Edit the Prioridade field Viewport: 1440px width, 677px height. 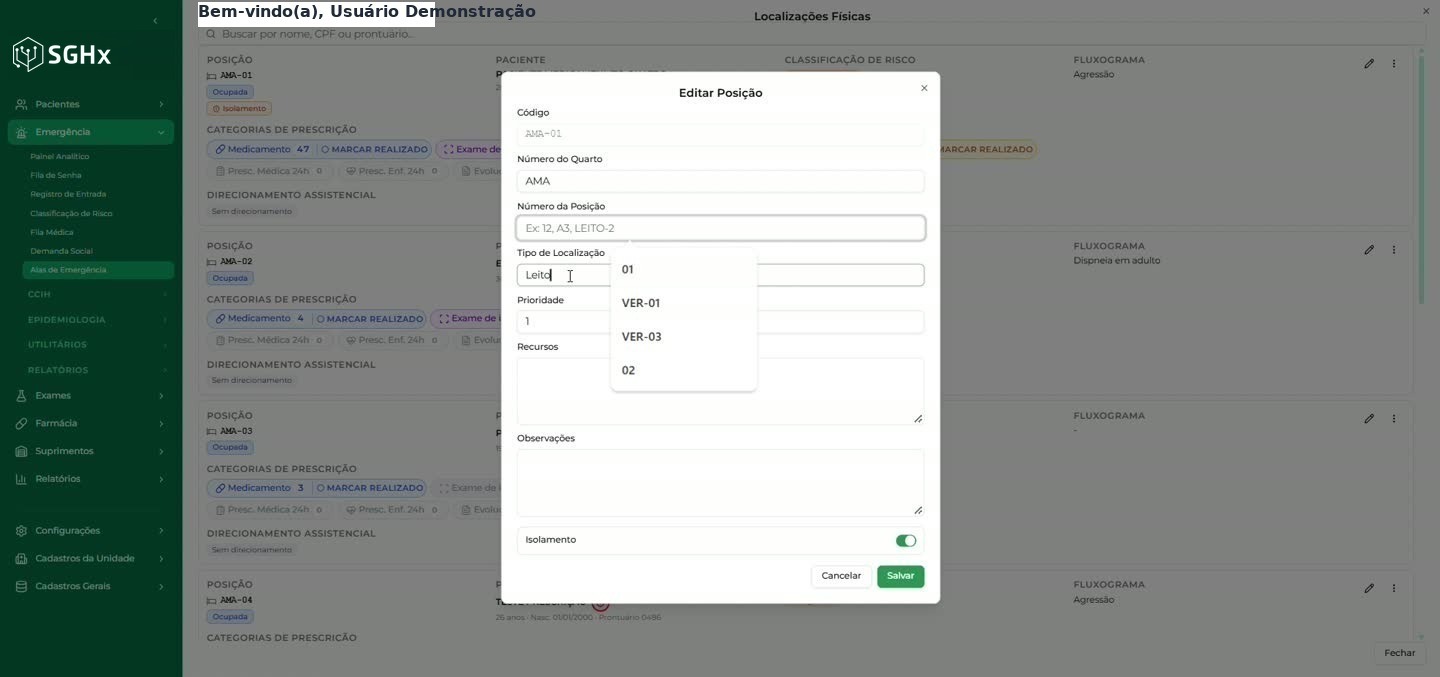720,322
